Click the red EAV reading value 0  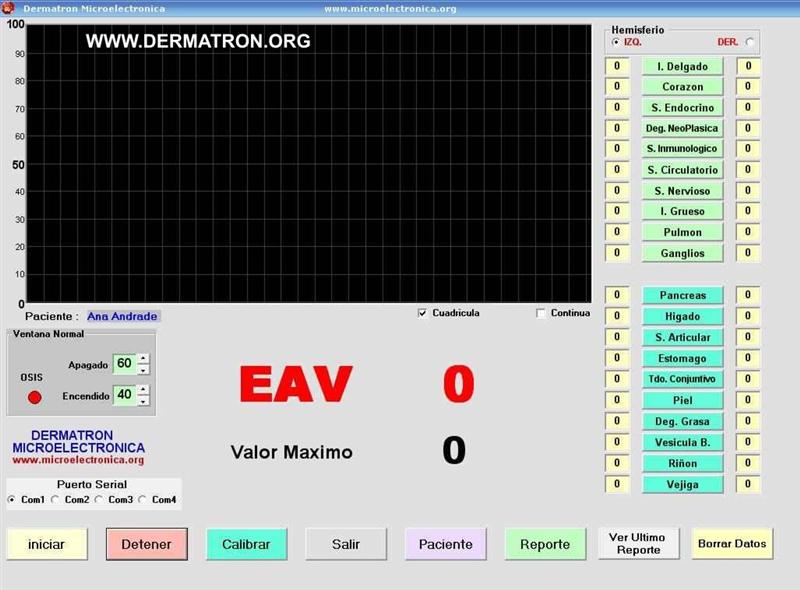[459, 384]
